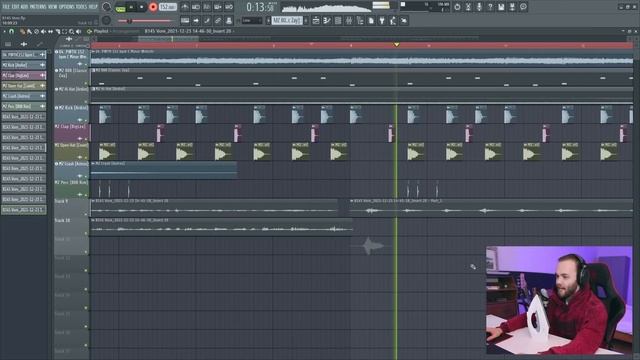Click the play/pause transport button
Image resolution: width=640 pixels, height=360 pixels.
[x=131, y=7]
